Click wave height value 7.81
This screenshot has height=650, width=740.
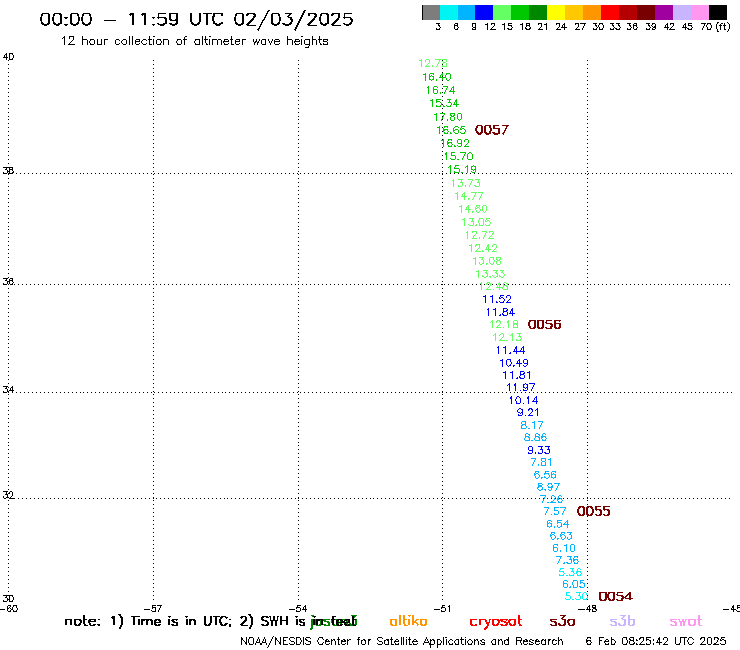point(541,462)
